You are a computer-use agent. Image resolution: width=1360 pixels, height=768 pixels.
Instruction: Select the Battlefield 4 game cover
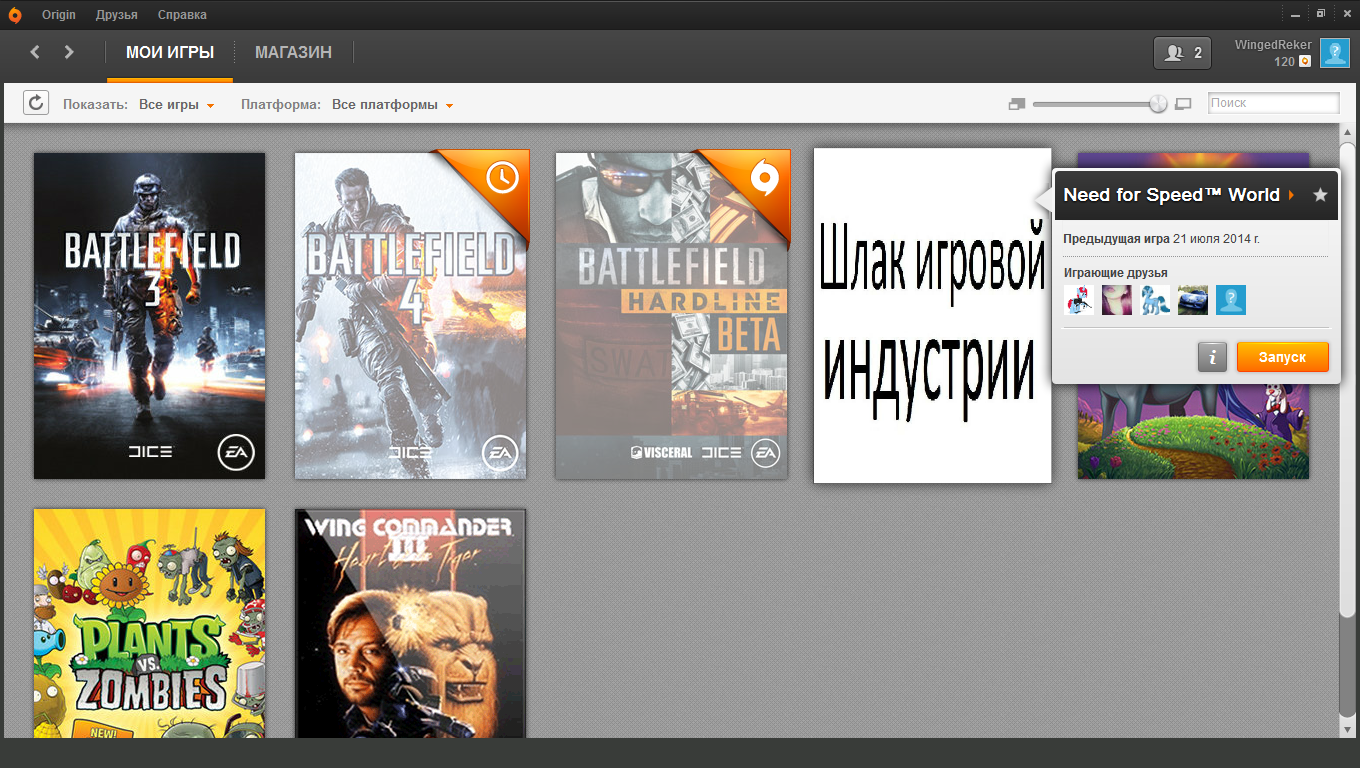click(x=411, y=316)
